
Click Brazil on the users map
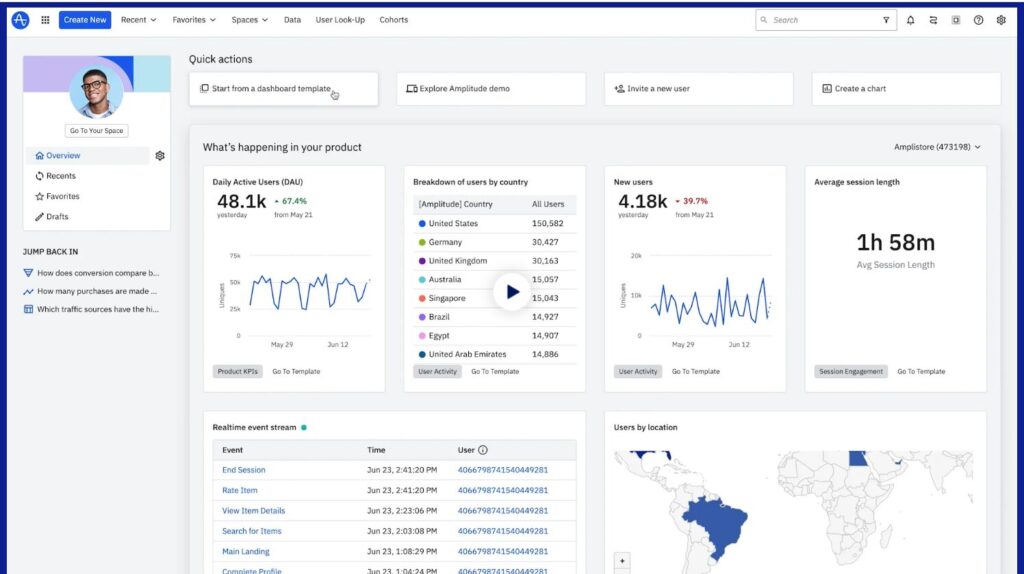(x=715, y=524)
